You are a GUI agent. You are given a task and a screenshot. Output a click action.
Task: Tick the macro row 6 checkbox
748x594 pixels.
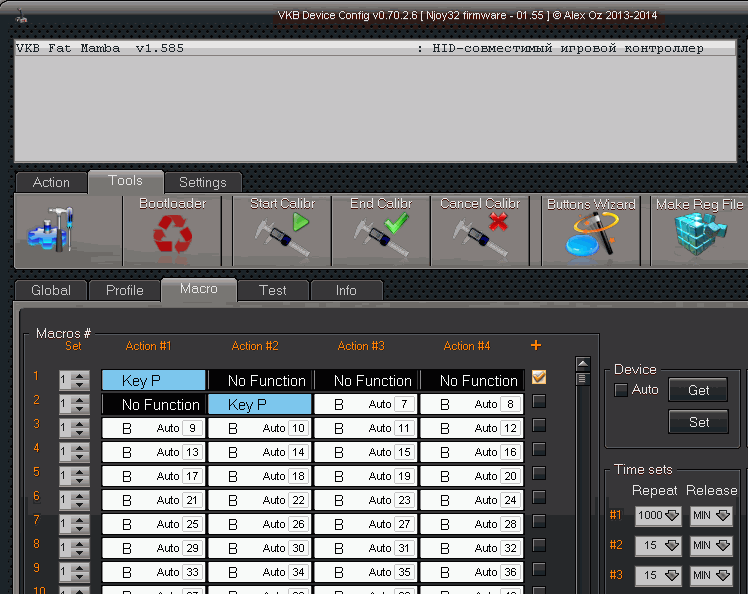click(539, 497)
